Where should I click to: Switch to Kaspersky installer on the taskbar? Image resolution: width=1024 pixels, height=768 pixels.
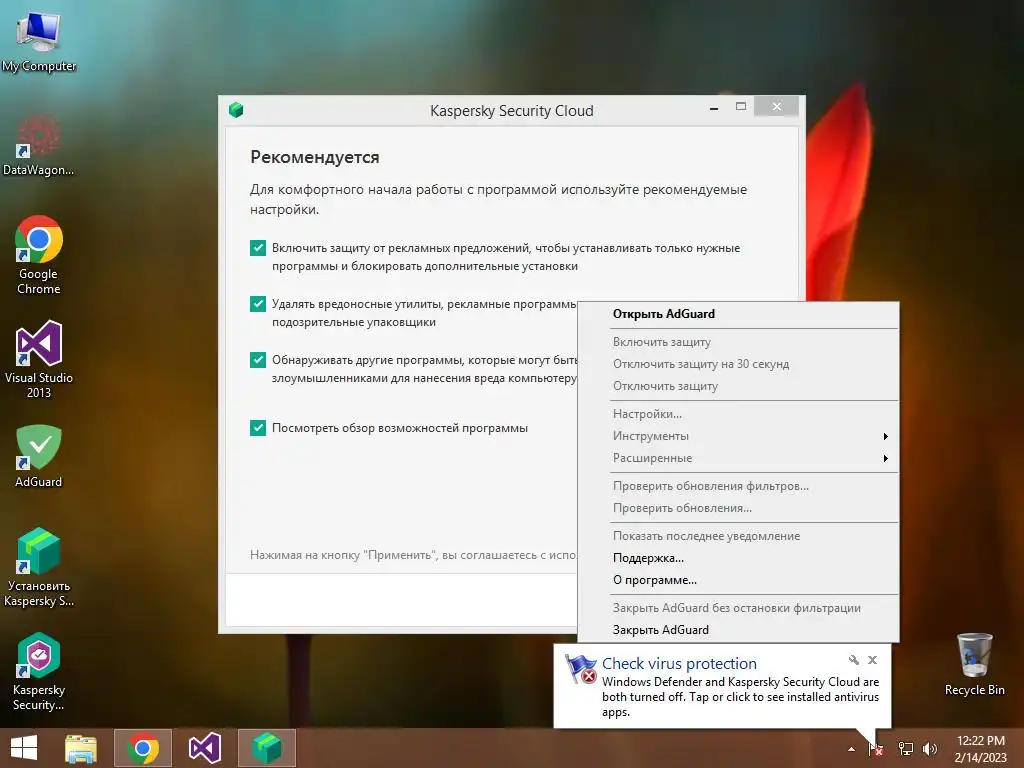pos(266,748)
